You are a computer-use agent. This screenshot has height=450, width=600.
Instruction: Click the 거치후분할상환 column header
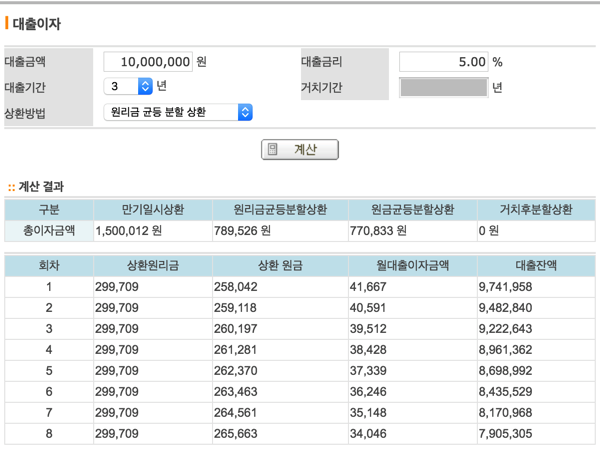pyautogui.click(x=535, y=210)
